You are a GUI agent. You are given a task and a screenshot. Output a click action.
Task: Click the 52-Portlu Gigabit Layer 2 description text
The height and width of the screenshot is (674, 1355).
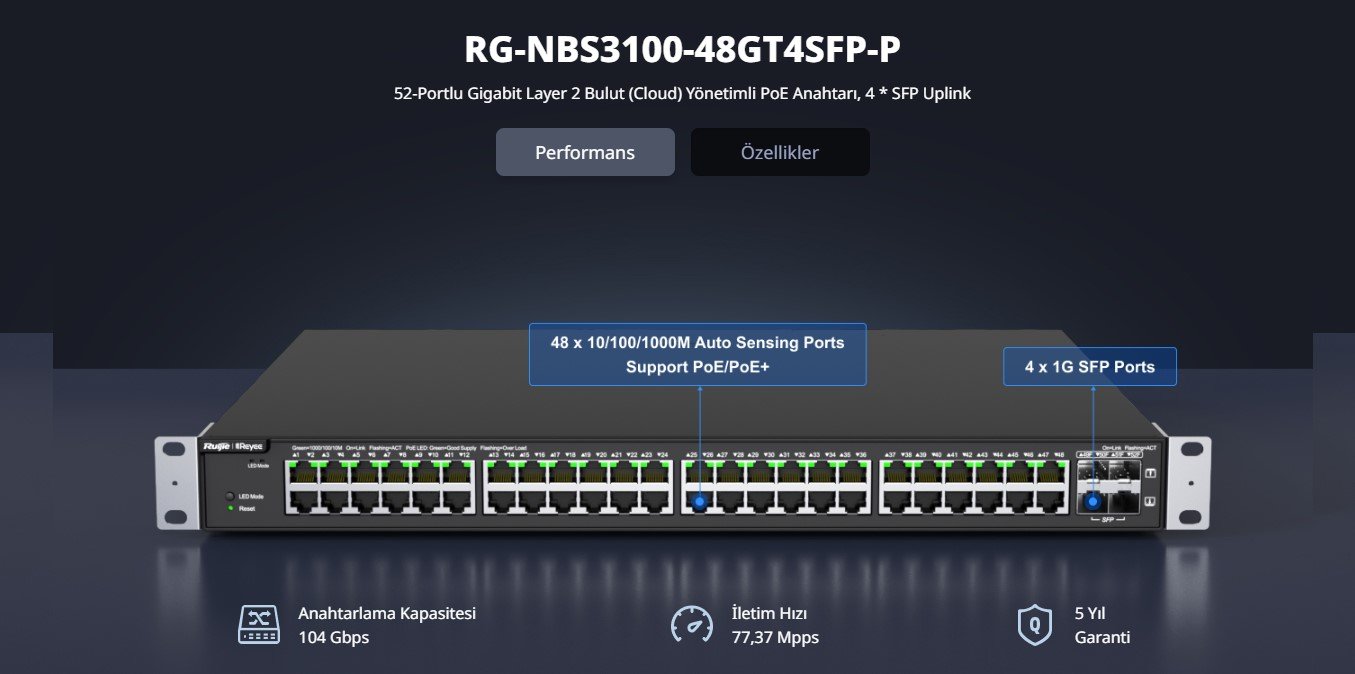pyautogui.click(x=682, y=93)
